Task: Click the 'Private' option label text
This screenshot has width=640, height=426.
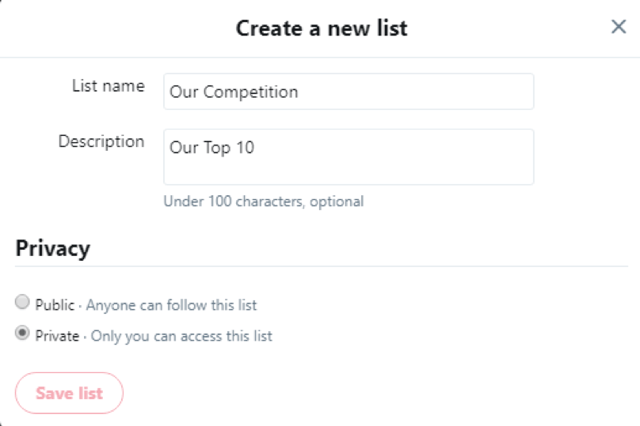Action: point(57,336)
